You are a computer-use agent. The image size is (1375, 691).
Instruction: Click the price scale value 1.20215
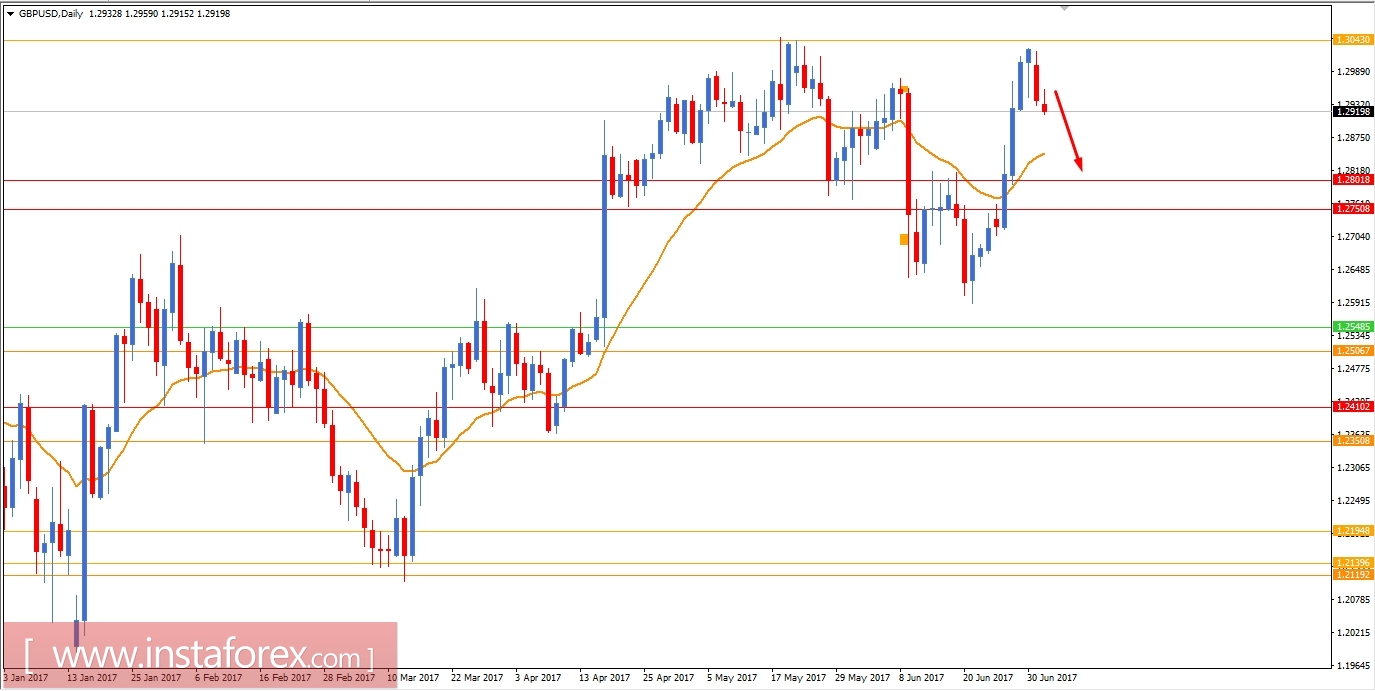pos(1353,633)
